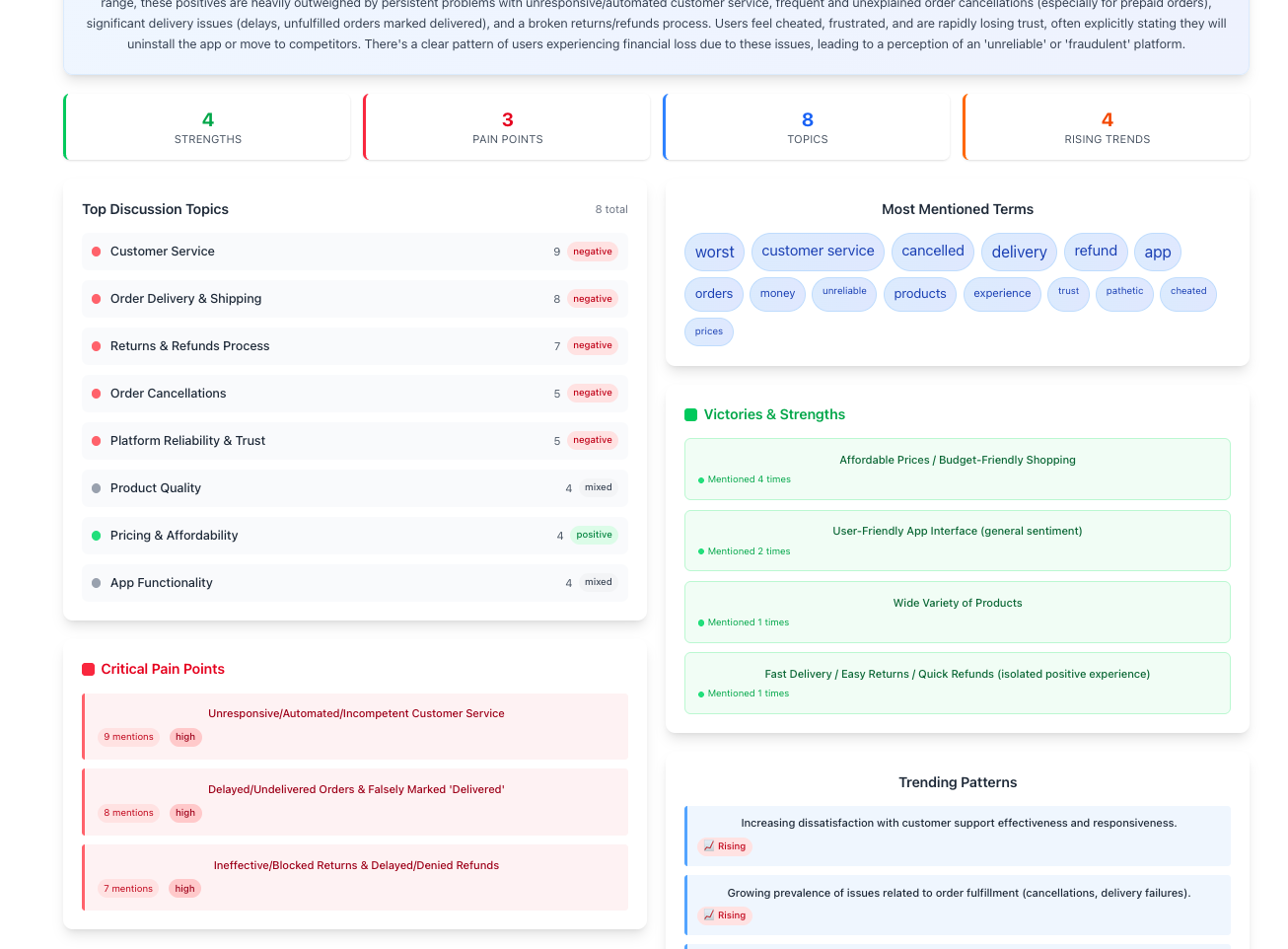This screenshot has width=1288, height=949.
Task: Open the Strengths summary card
Action: 207,127
